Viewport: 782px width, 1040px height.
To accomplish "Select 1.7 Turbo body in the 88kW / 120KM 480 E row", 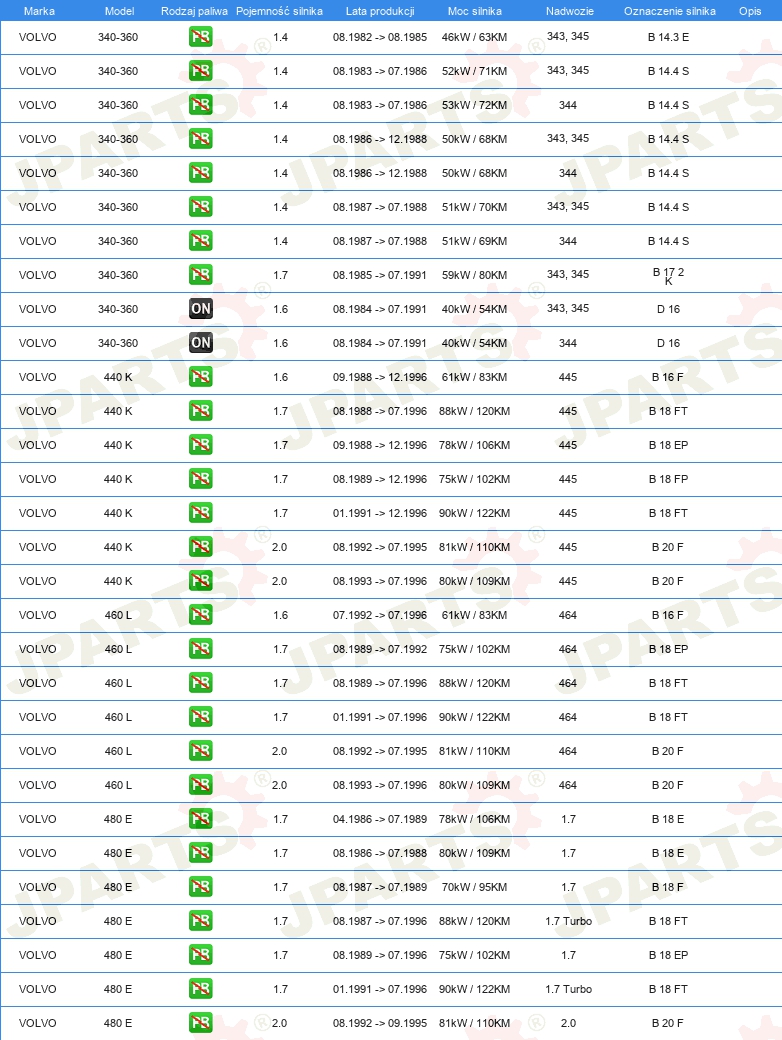I will coord(568,921).
